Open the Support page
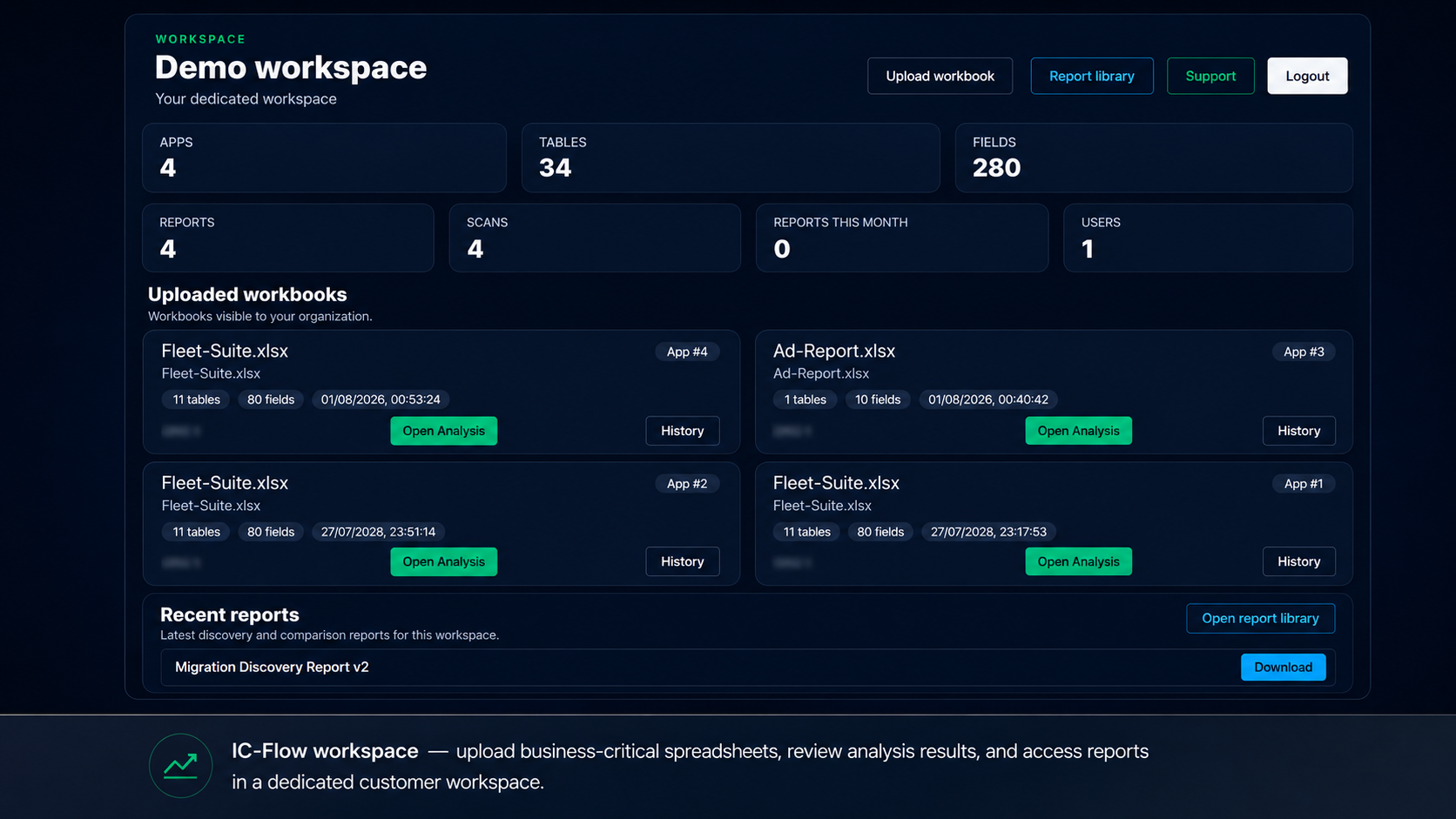This screenshot has width=1456, height=819. 1210,76
